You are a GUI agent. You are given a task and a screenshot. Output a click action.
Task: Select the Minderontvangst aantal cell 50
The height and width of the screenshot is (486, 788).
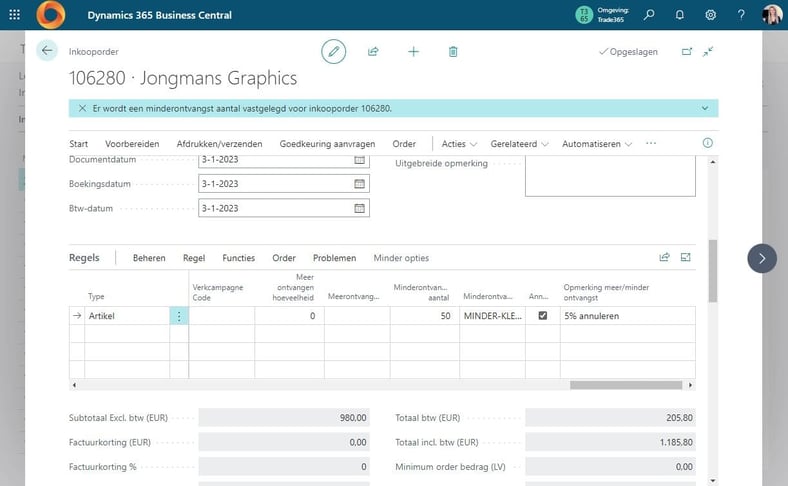tap(424, 316)
